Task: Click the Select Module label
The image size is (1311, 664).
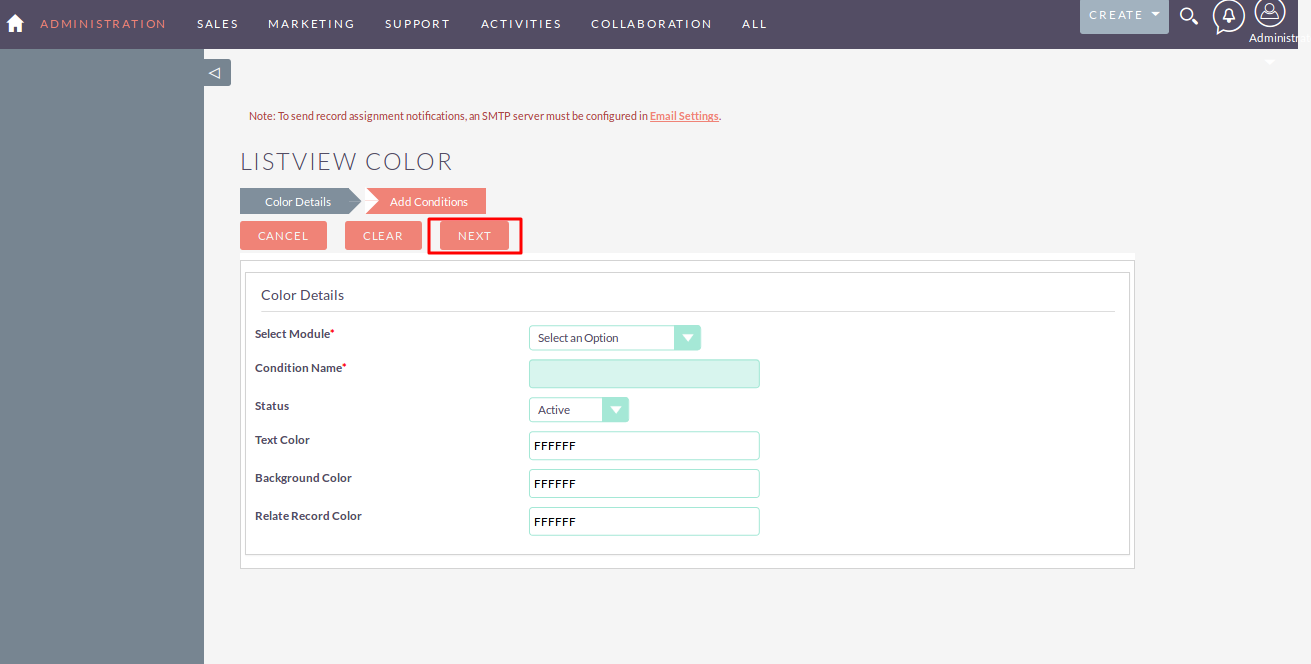Action: click(x=294, y=334)
